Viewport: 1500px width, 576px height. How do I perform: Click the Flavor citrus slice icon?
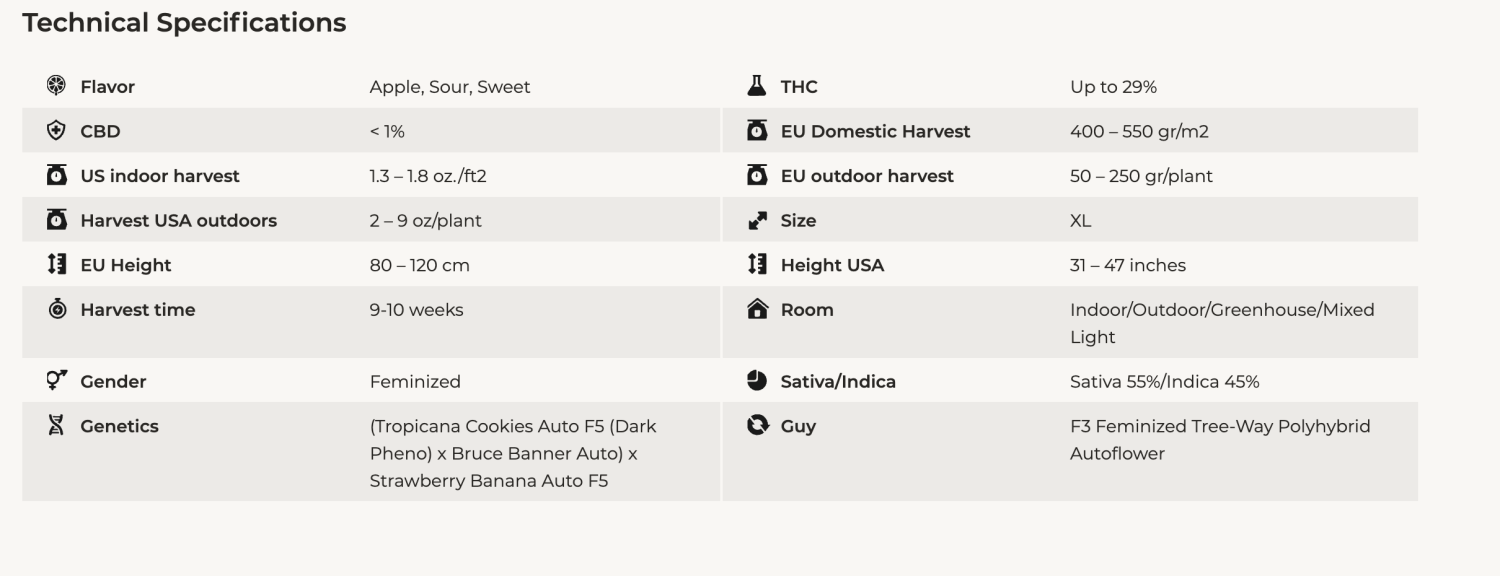(x=57, y=86)
